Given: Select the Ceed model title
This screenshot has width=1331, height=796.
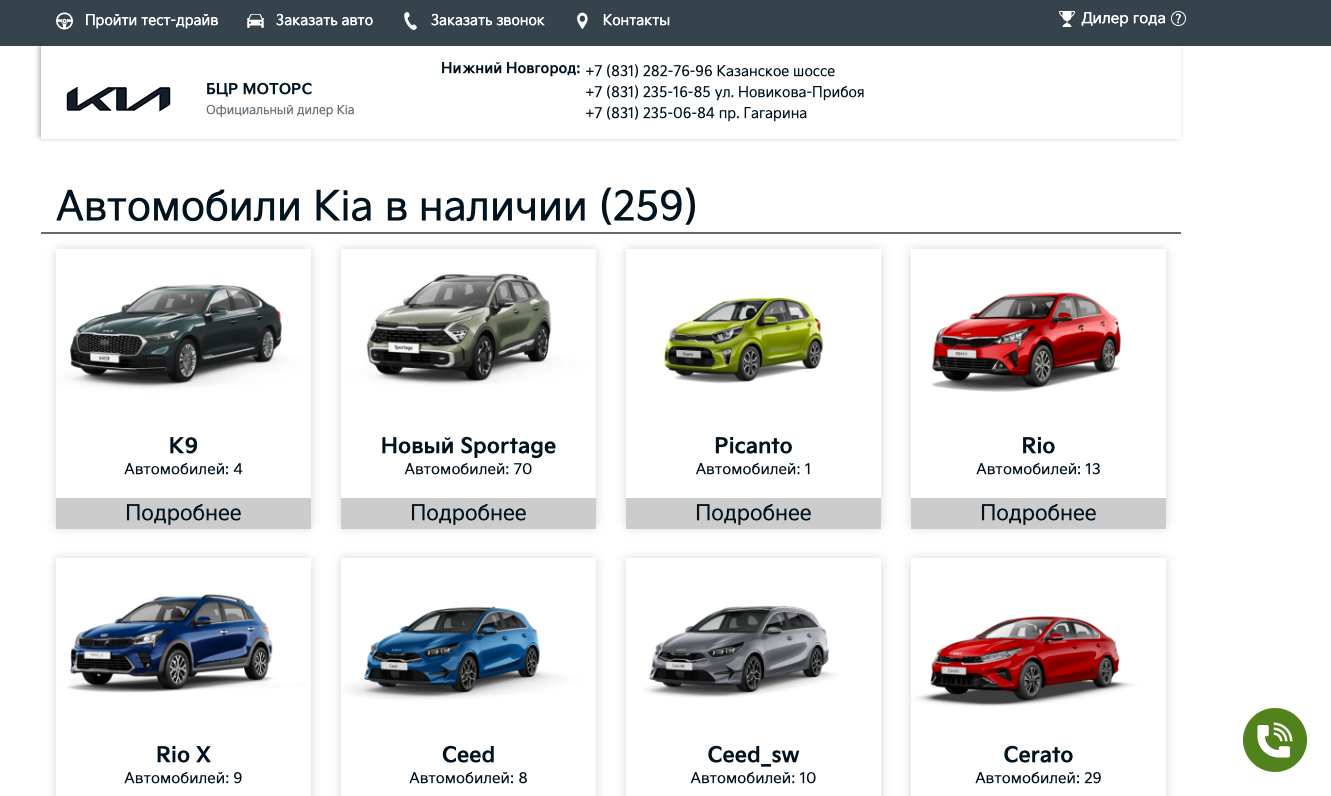Looking at the screenshot, I should 468,755.
